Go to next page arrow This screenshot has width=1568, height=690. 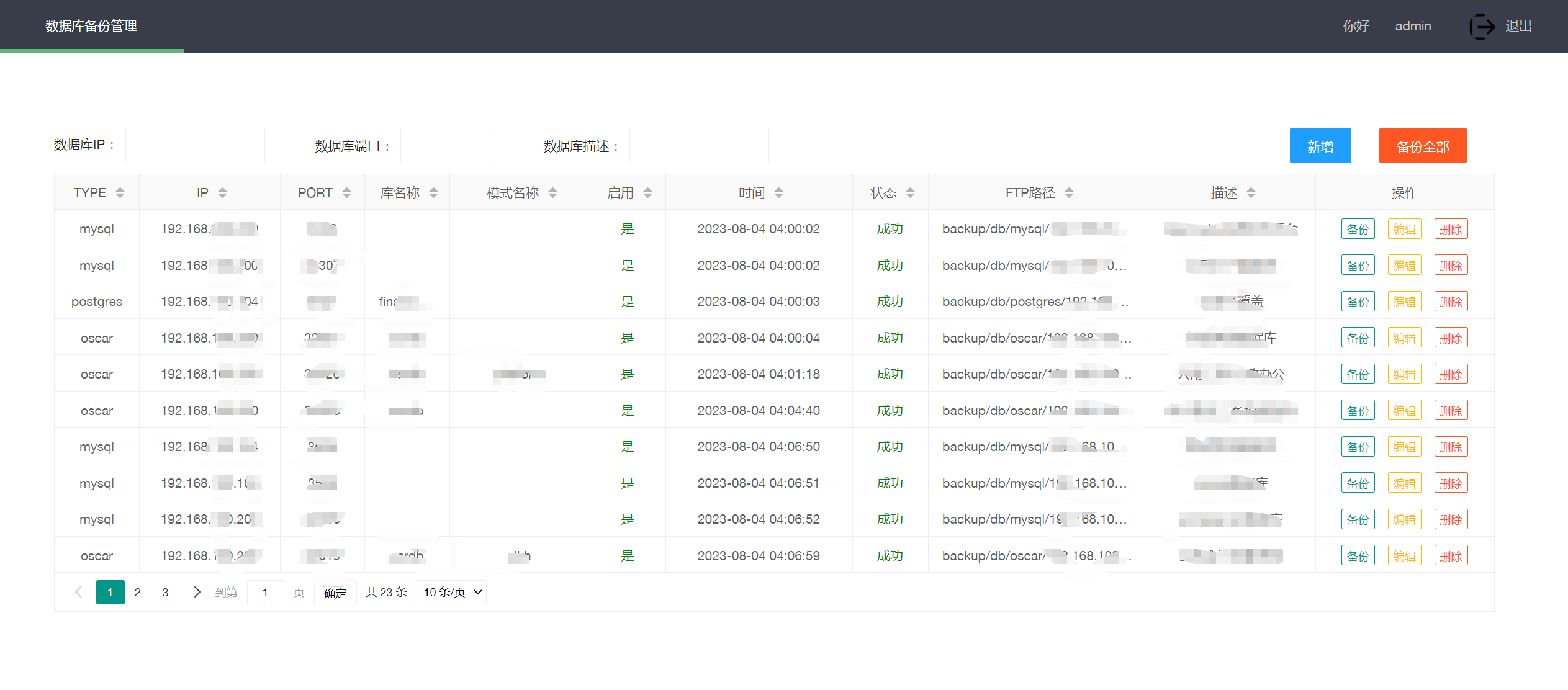pyautogui.click(x=197, y=592)
